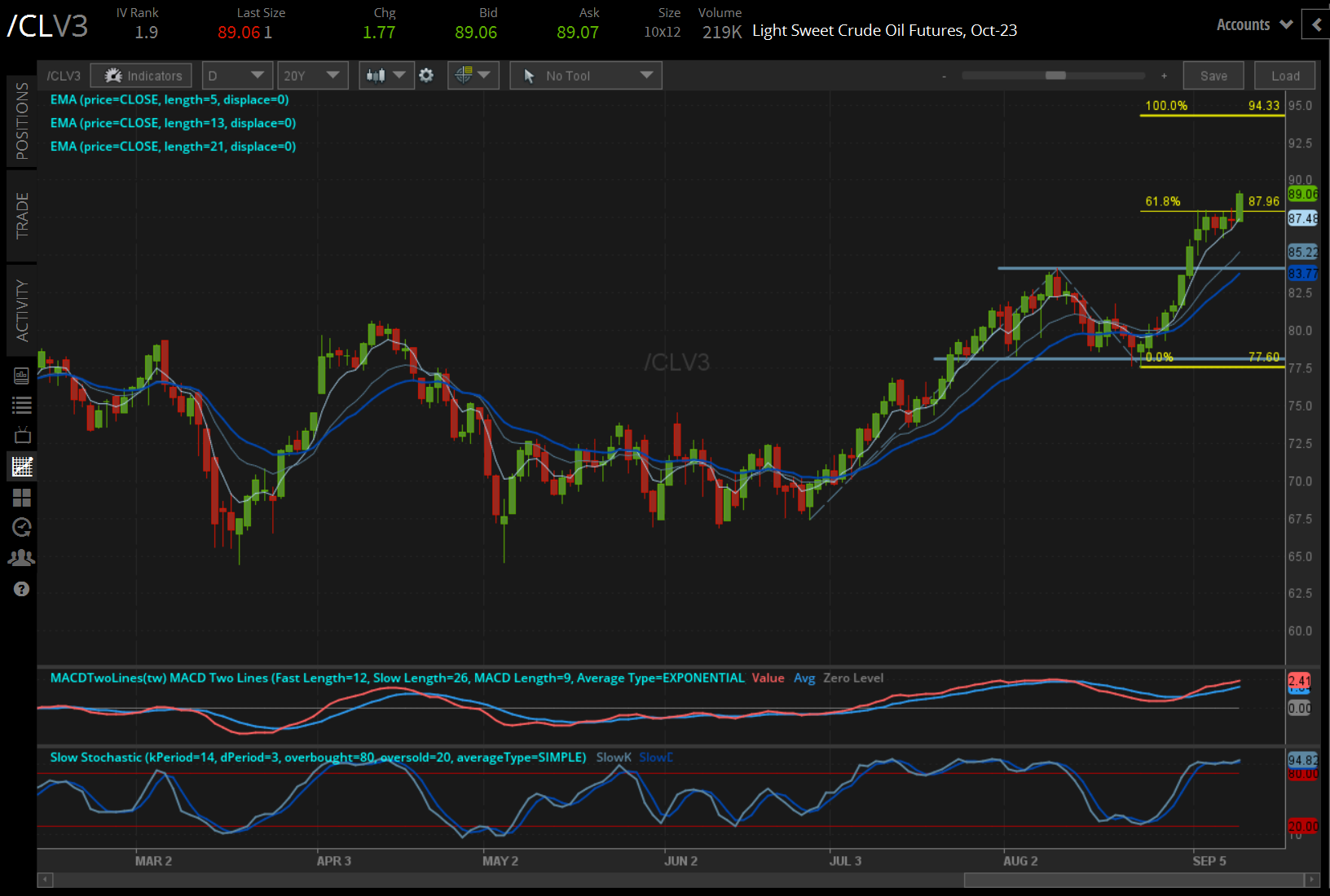1330x896 pixels.
Task: Open the Chart grid icon in sidebar
Action: click(21, 498)
